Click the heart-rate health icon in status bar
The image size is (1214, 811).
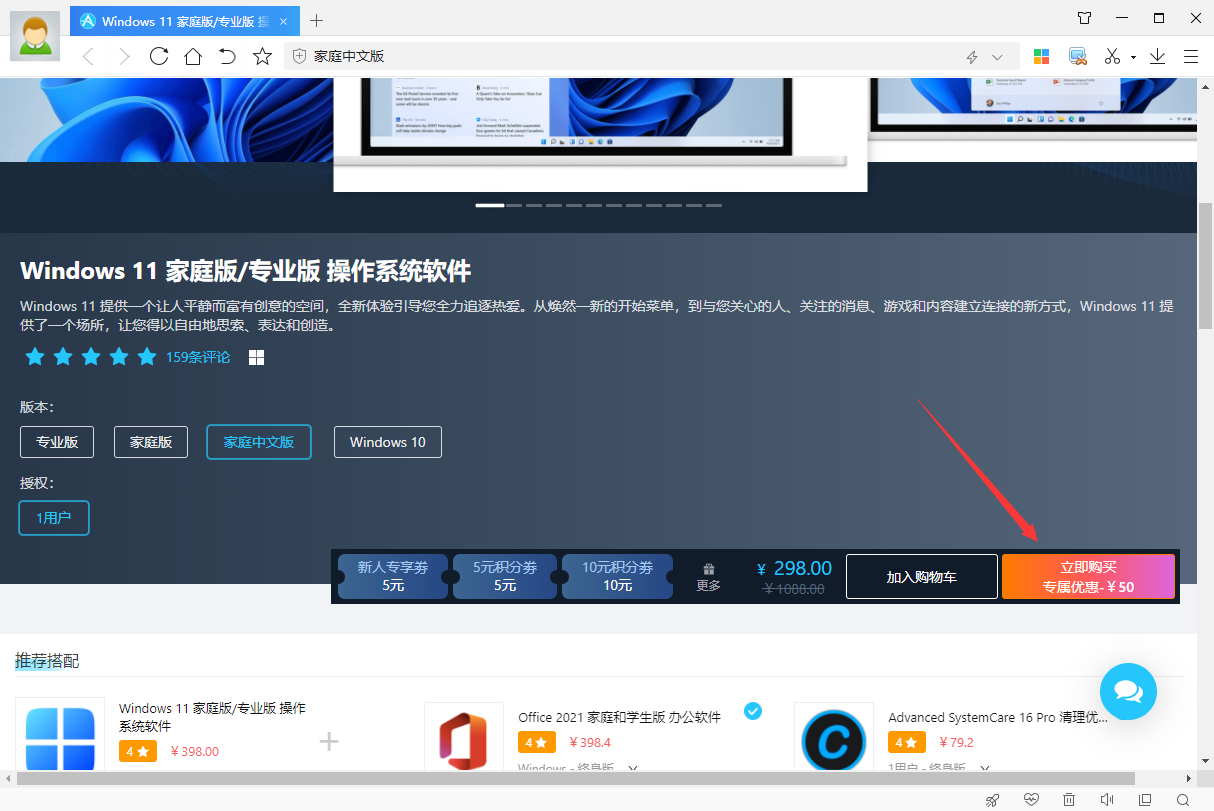[1032, 800]
